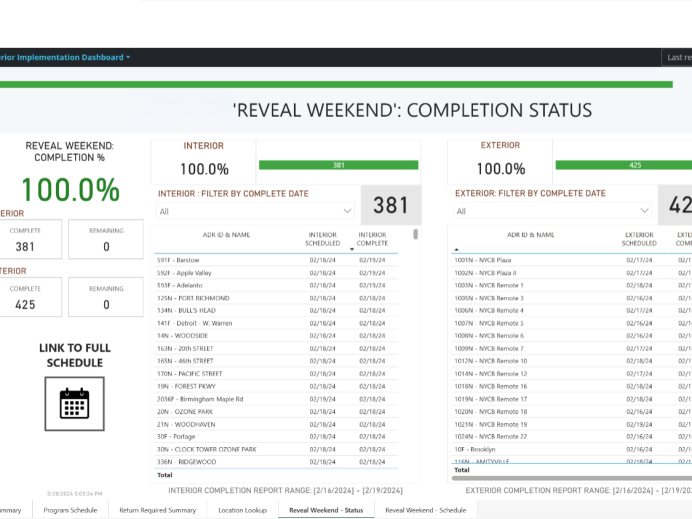
Task: Click sort arrow above exterior ADR ID column
Action: (x=457, y=249)
